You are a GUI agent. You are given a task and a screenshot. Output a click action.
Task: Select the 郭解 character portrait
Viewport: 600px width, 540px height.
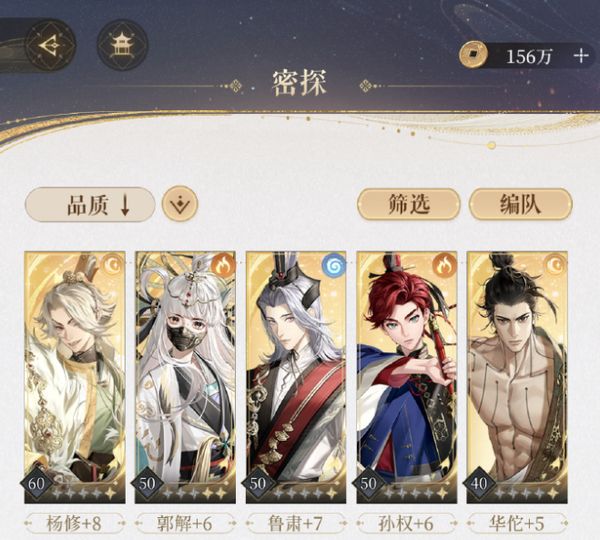point(185,377)
